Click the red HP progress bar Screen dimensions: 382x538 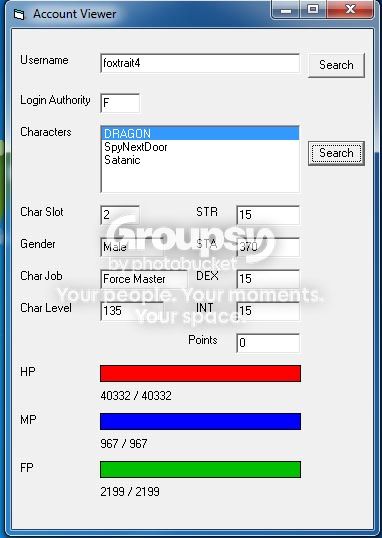[x=200, y=373]
